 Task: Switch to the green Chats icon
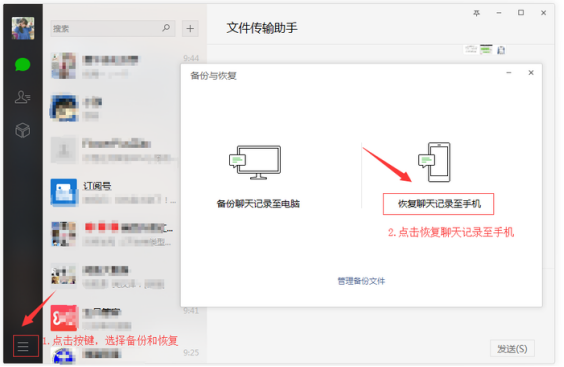(23, 65)
